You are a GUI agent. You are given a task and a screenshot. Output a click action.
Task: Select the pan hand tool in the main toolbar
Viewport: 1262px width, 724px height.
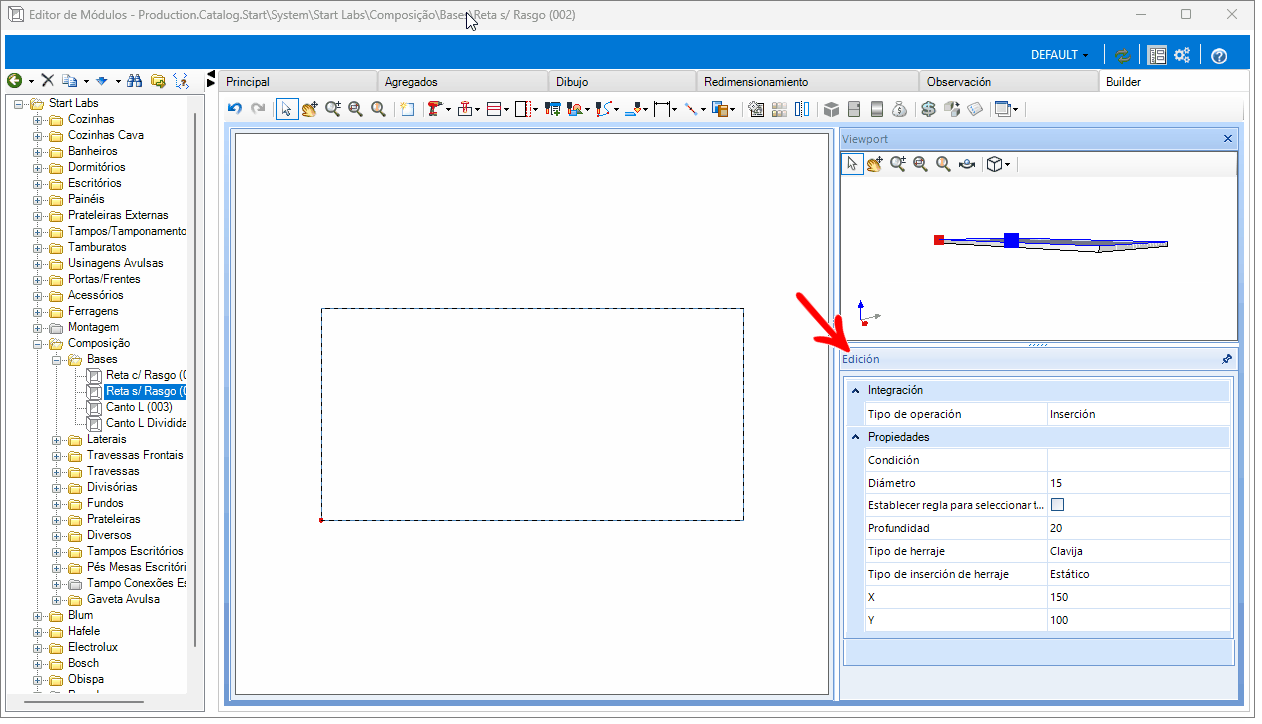click(310, 109)
